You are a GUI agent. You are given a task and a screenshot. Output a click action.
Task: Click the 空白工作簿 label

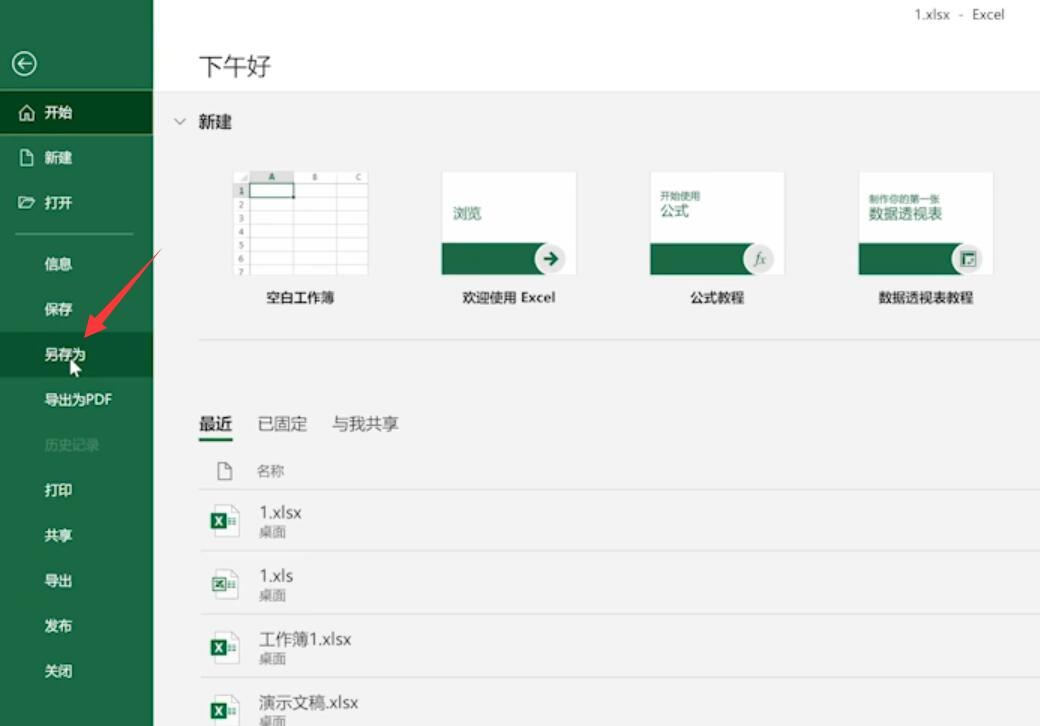pos(300,298)
